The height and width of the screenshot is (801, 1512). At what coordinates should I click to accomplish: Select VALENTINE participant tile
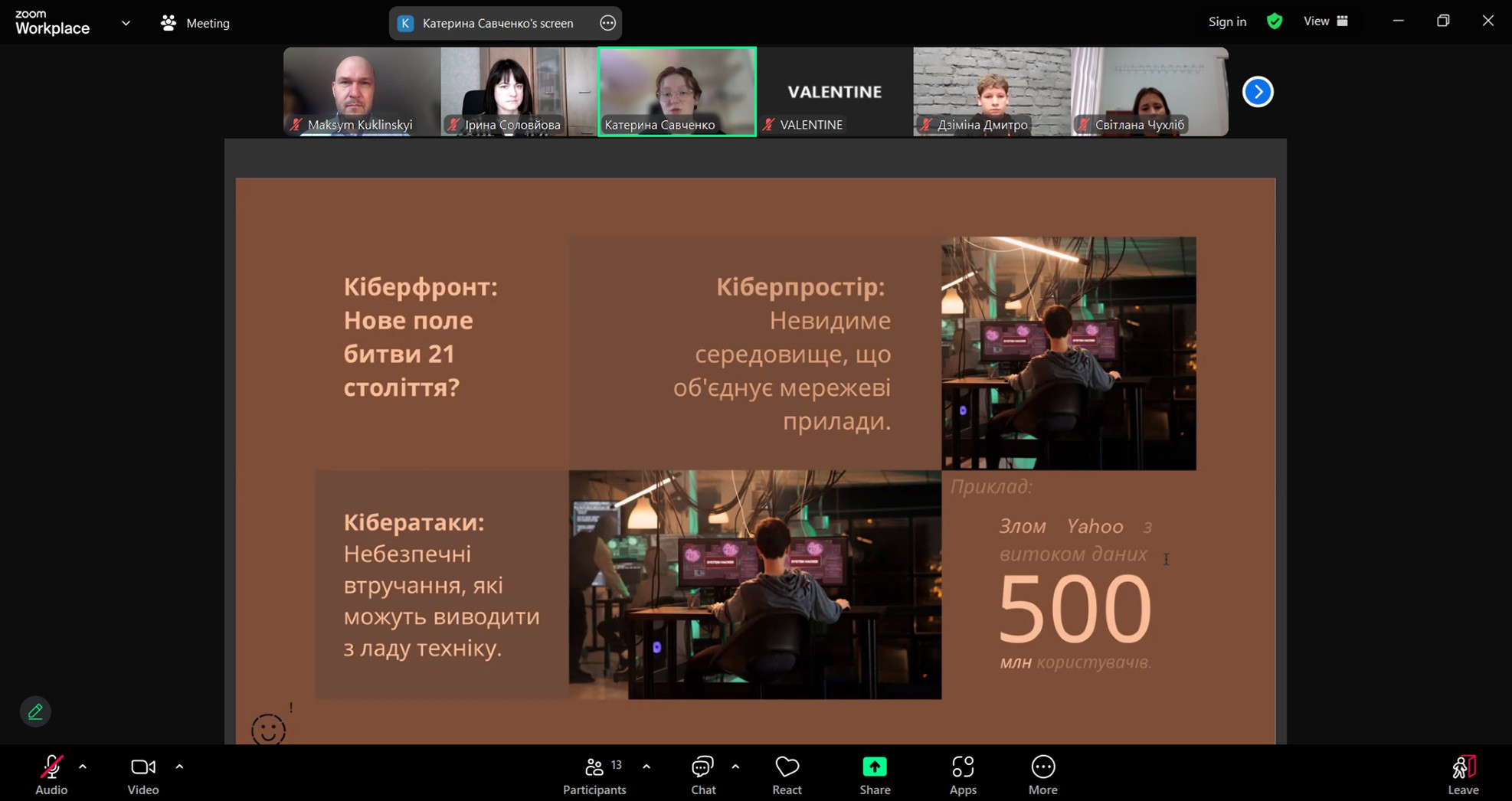click(835, 92)
